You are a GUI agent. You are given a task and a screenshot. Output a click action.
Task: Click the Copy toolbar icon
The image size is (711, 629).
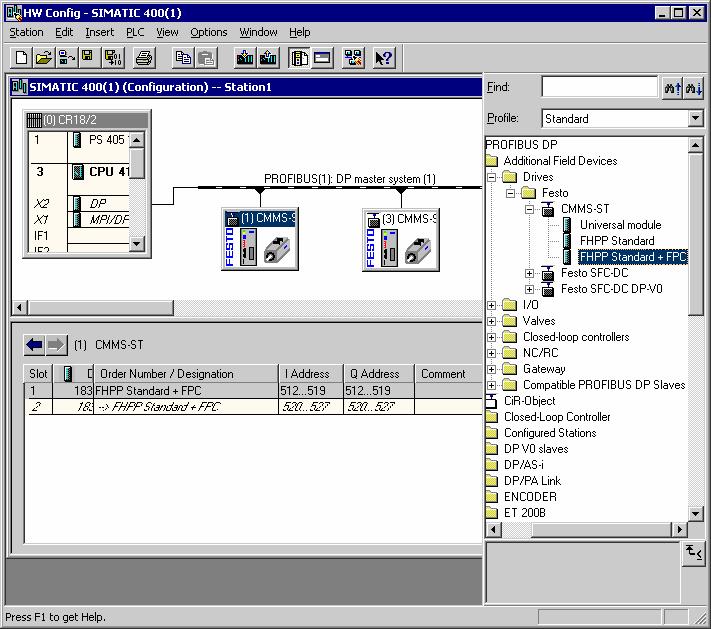[x=183, y=58]
